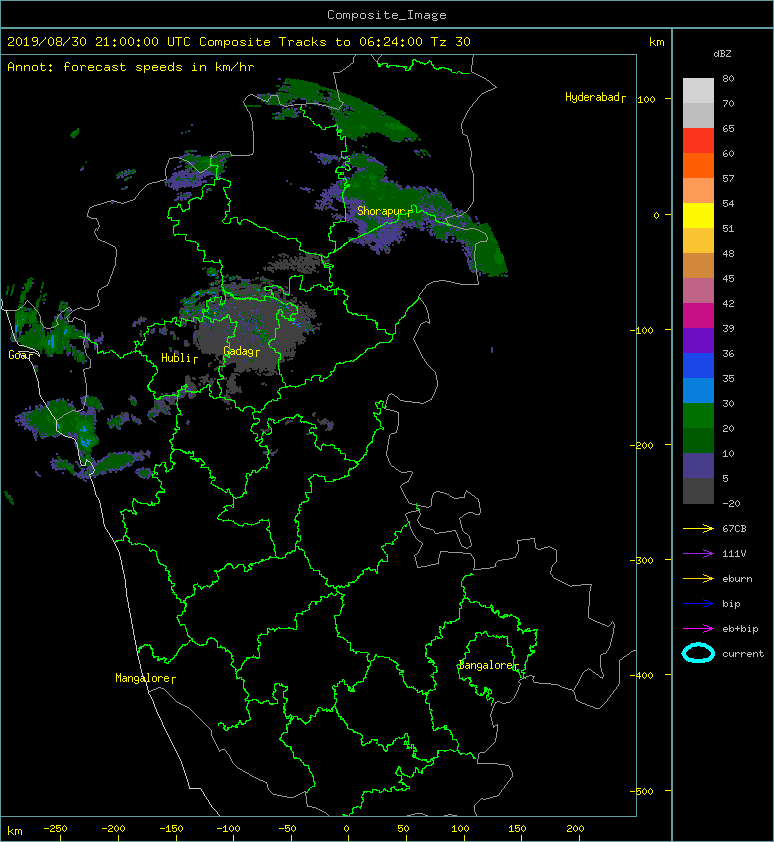Click the cyan 'current' ellipse legend icon
774x842 pixels.
[698, 653]
